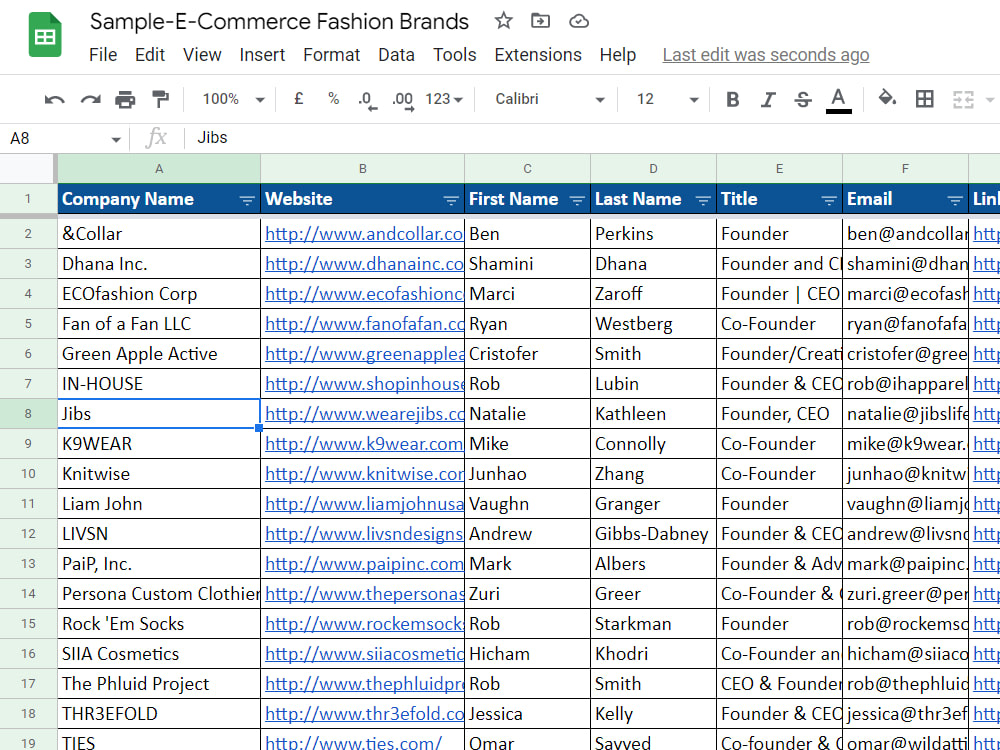Open the text color picker
Viewport: 1000px width, 750px height.
838,100
